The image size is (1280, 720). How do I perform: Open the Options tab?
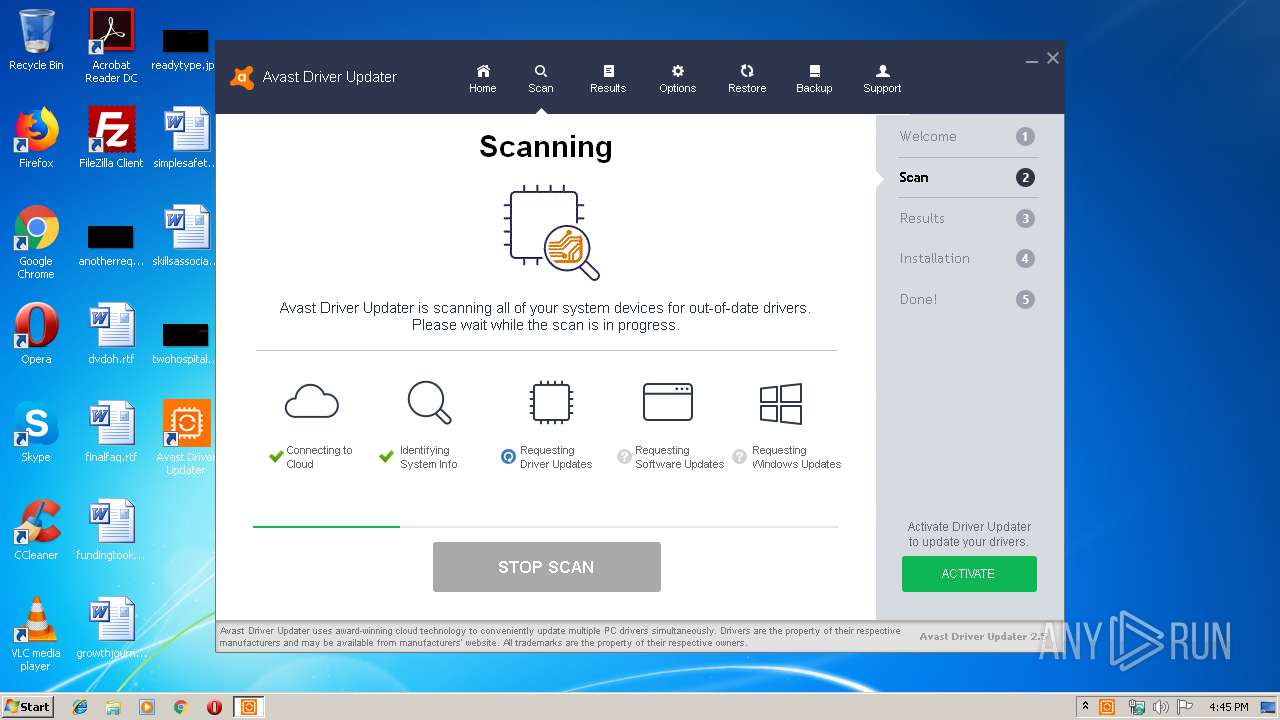[x=677, y=79]
